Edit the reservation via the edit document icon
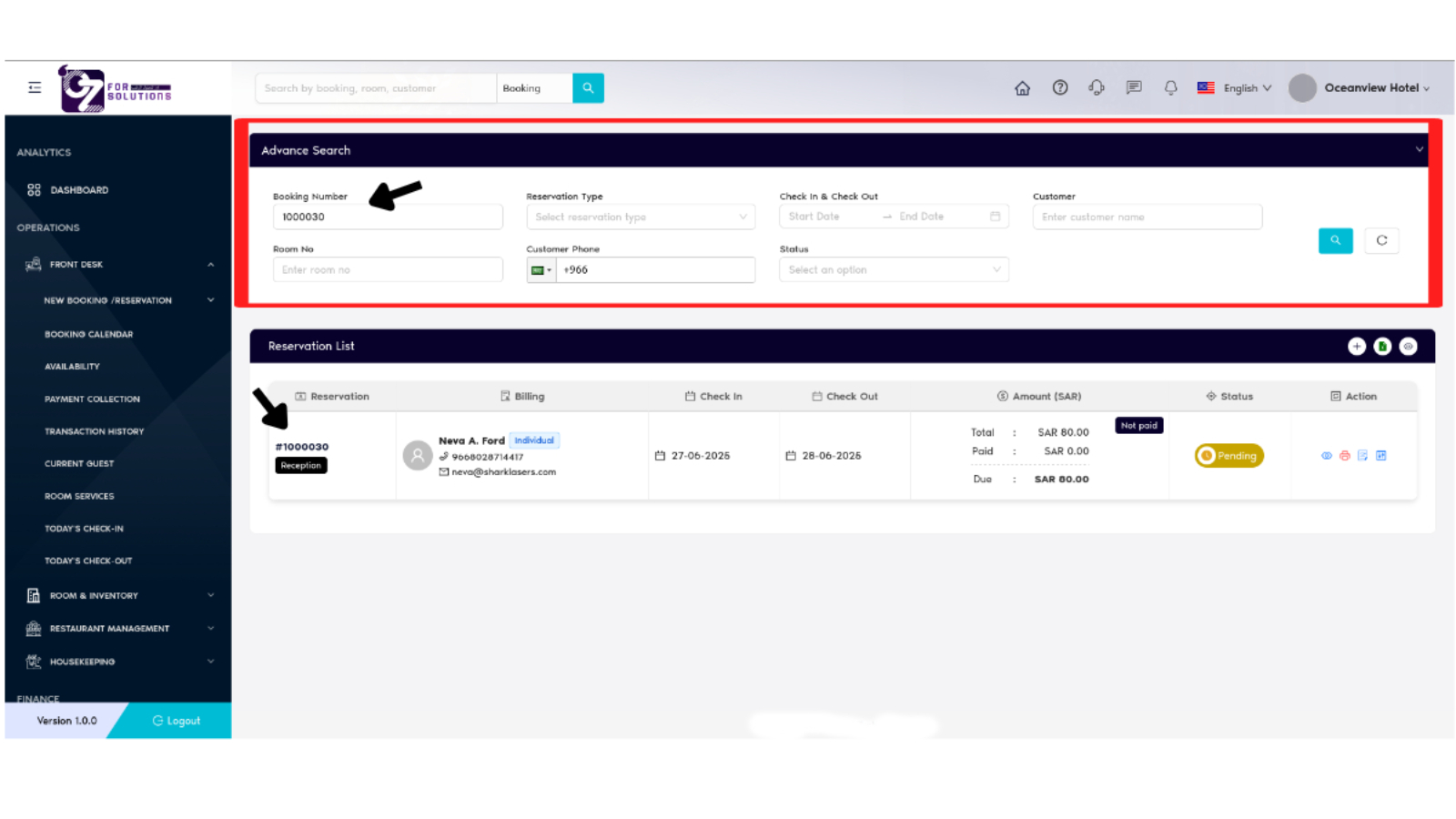The image size is (1456, 819). 1362,455
